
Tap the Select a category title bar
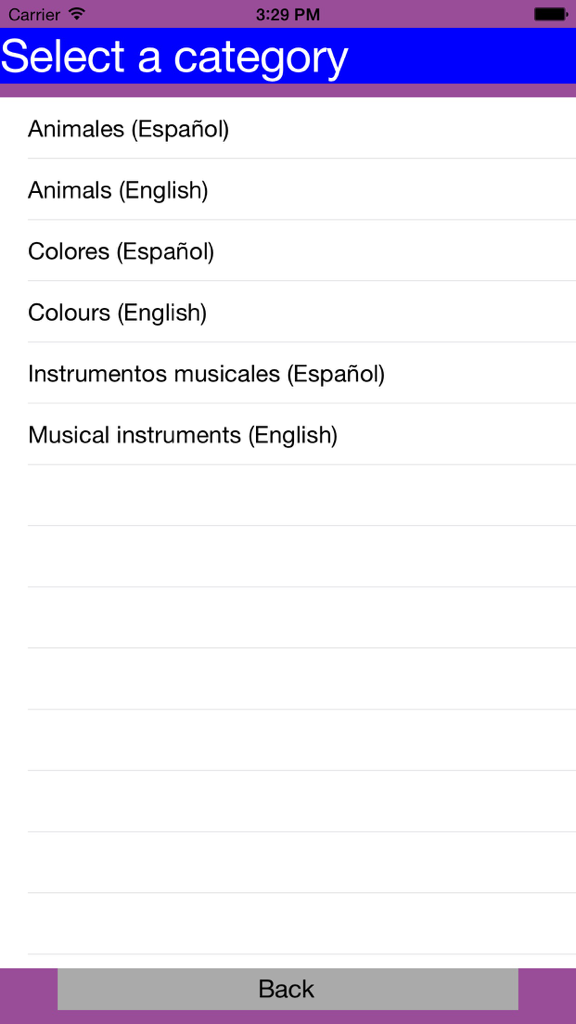(288, 57)
